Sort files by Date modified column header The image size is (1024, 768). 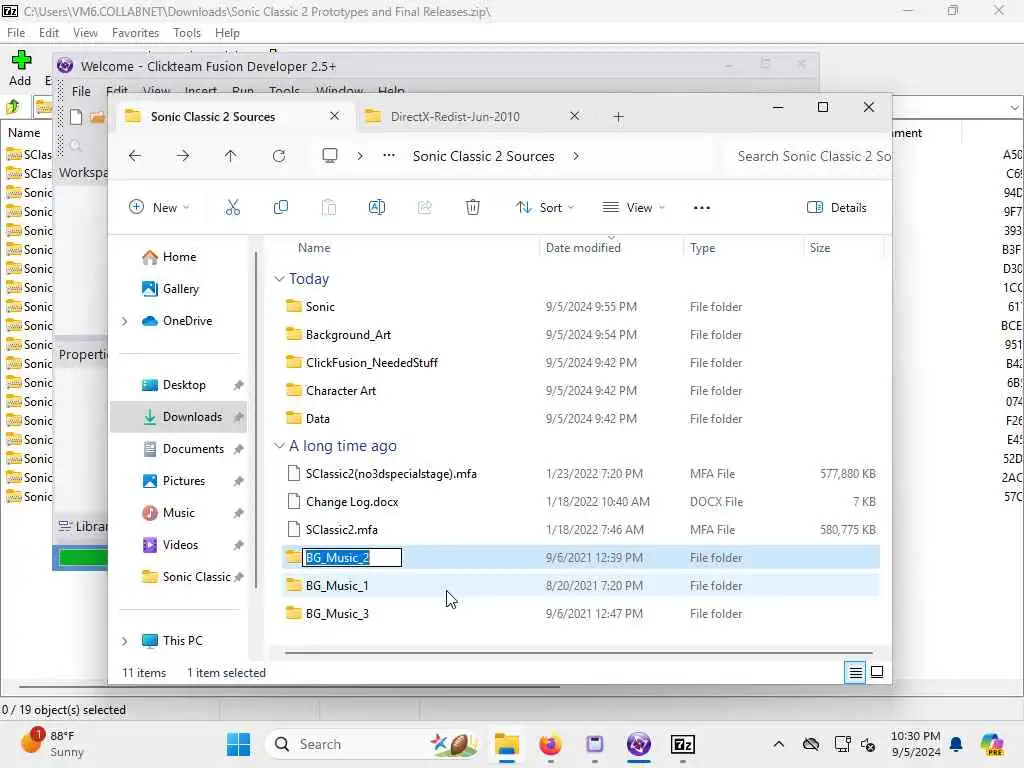tap(583, 248)
